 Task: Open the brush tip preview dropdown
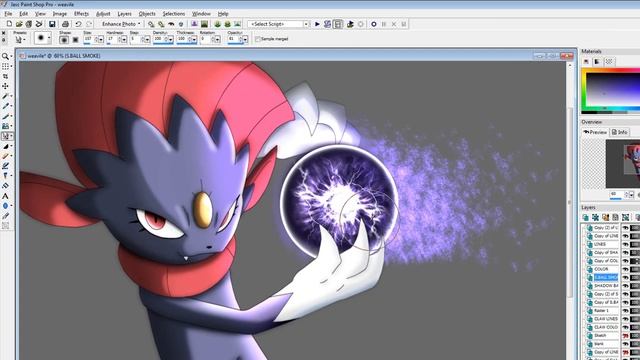point(49,39)
